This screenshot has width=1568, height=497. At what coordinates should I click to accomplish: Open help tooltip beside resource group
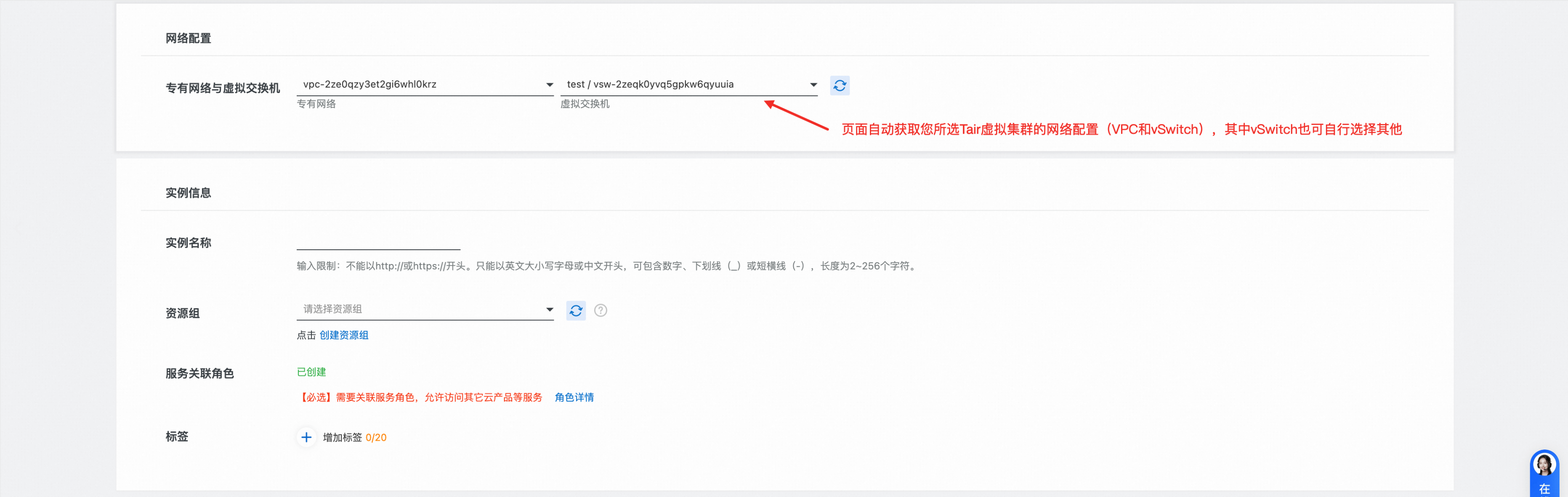click(600, 311)
